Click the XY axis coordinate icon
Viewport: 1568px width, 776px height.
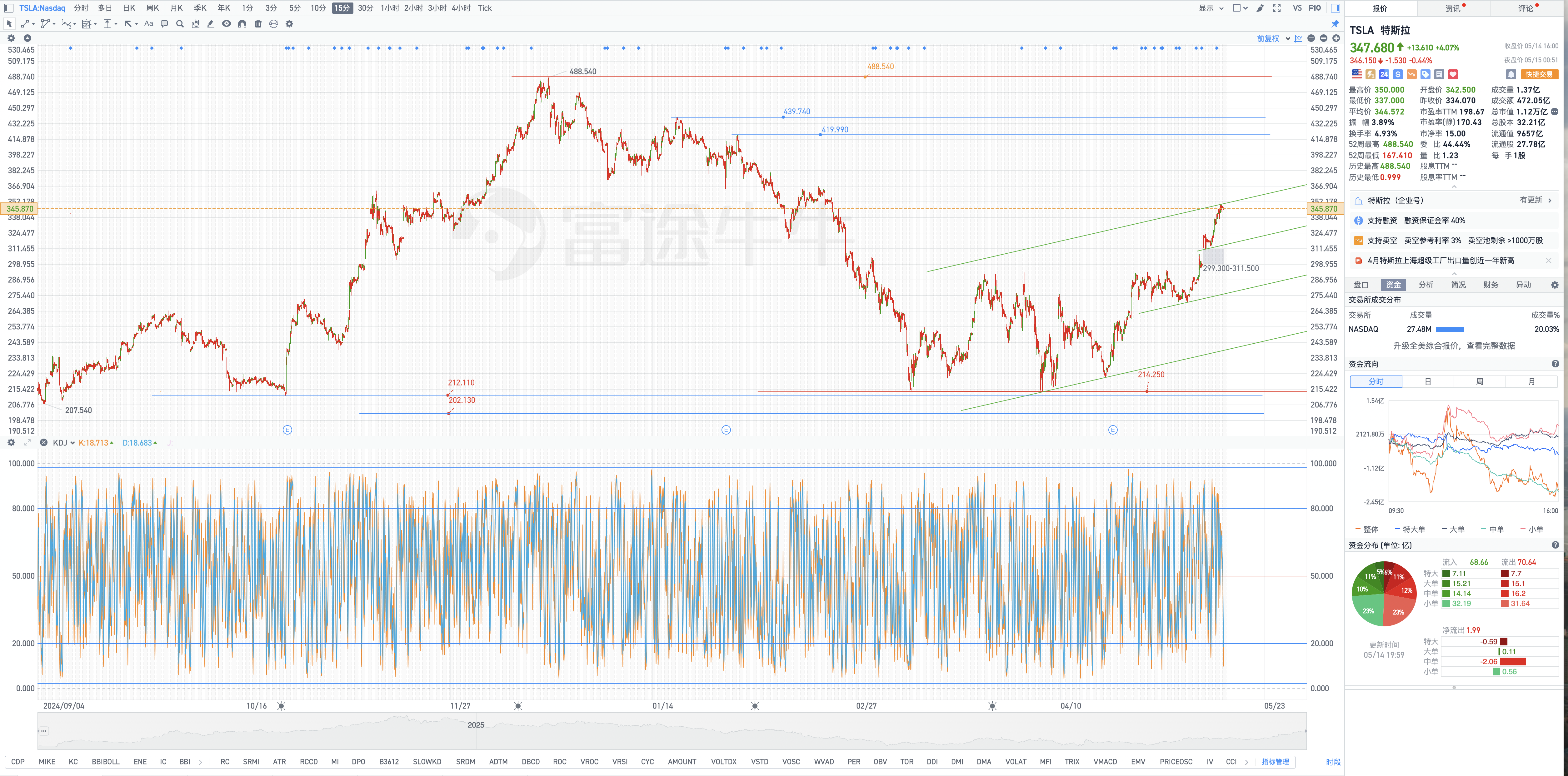point(1298,38)
